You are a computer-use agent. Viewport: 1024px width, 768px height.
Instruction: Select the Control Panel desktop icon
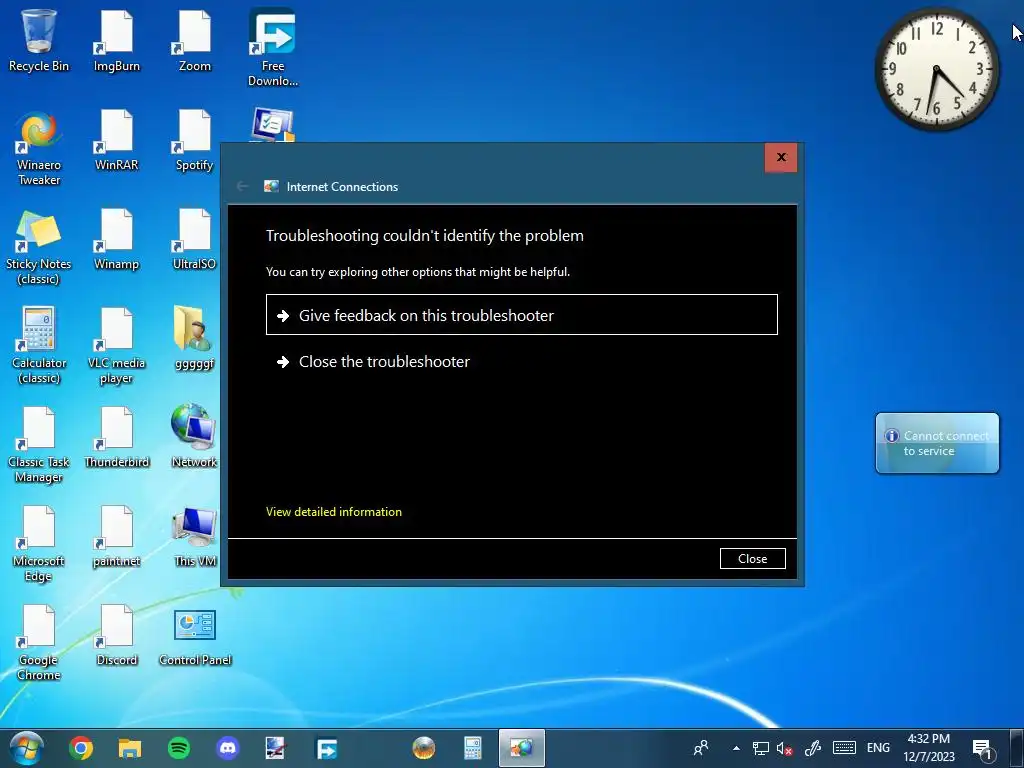click(195, 637)
